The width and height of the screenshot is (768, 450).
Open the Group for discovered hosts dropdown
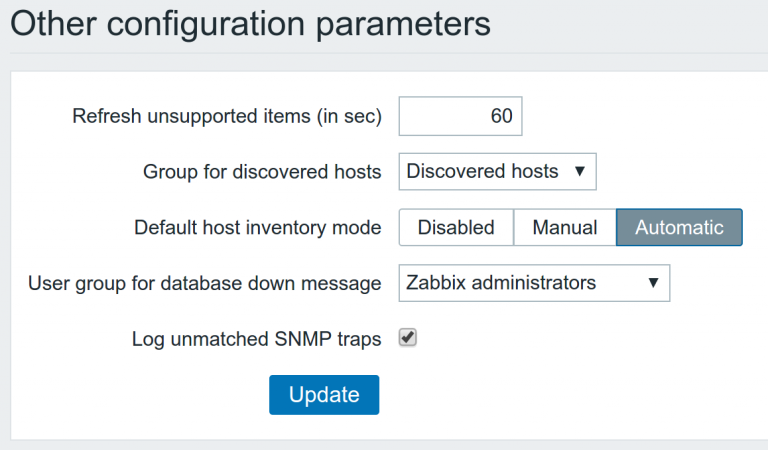498,171
